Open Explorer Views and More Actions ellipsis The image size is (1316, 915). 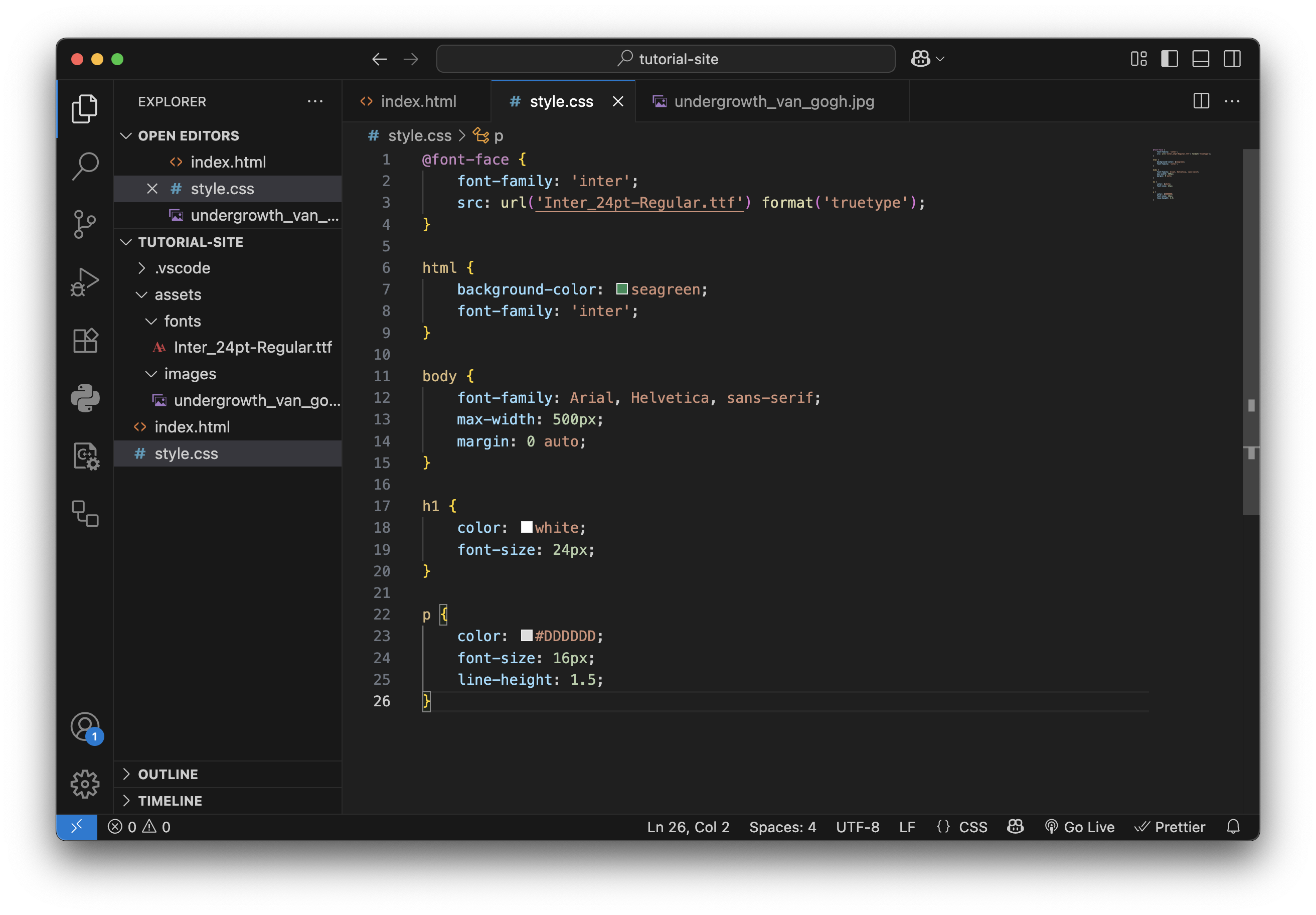(314, 101)
